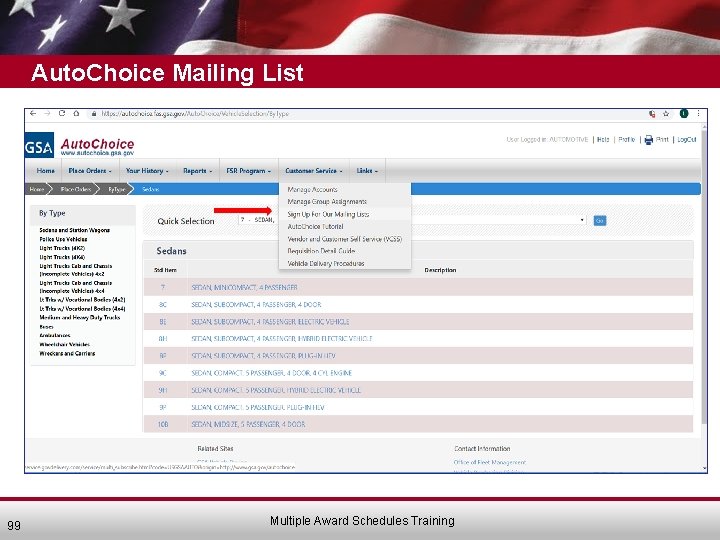Screen dimensions: 720x540
Task: Select Medium and Heavy Duty Trucks category
Action: pyautogui.click(x=79, y=317)
